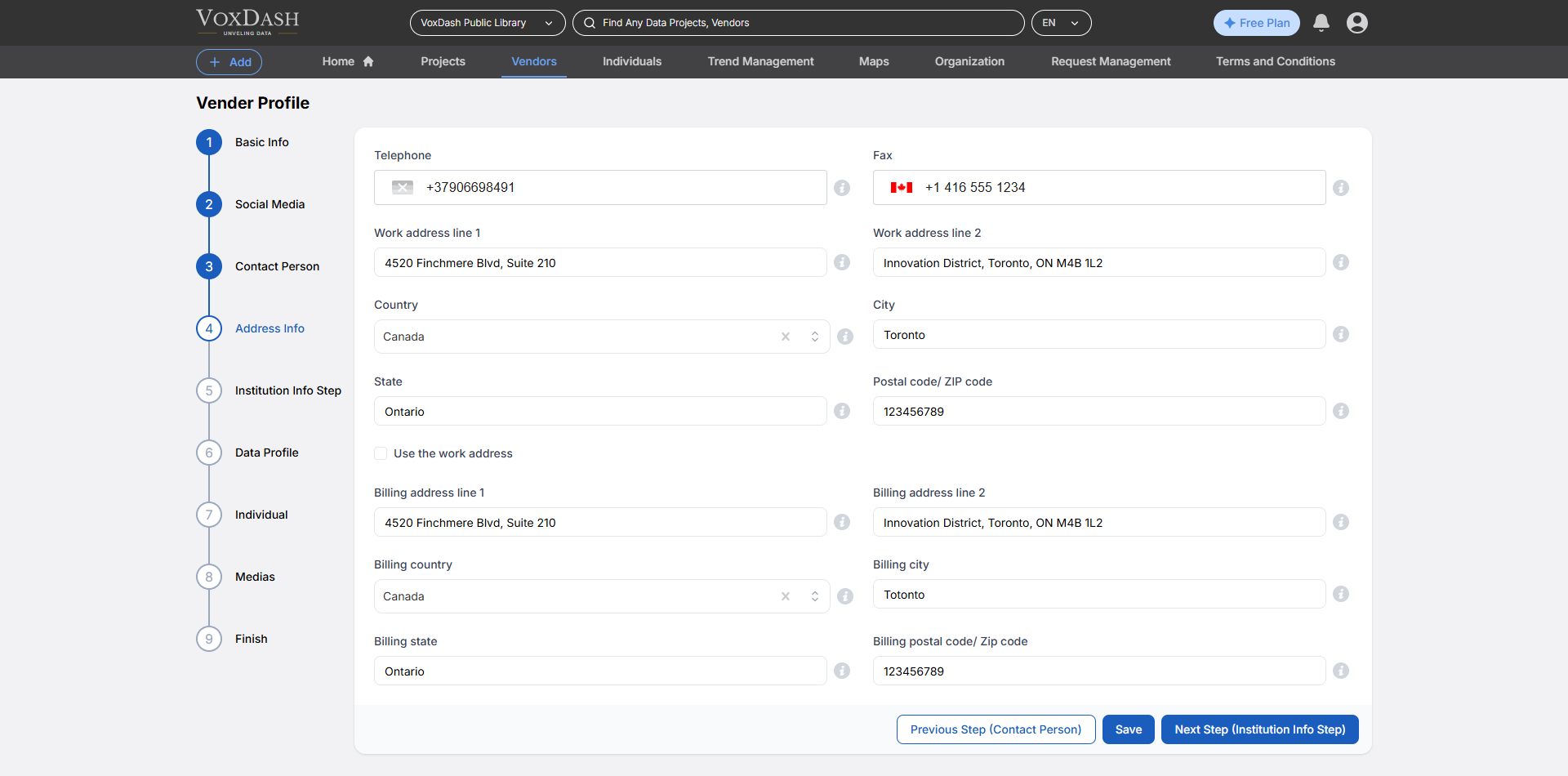Show info for Billing address line 1
This screenshot has width=1568, height=776.
(x=842, y=522)
